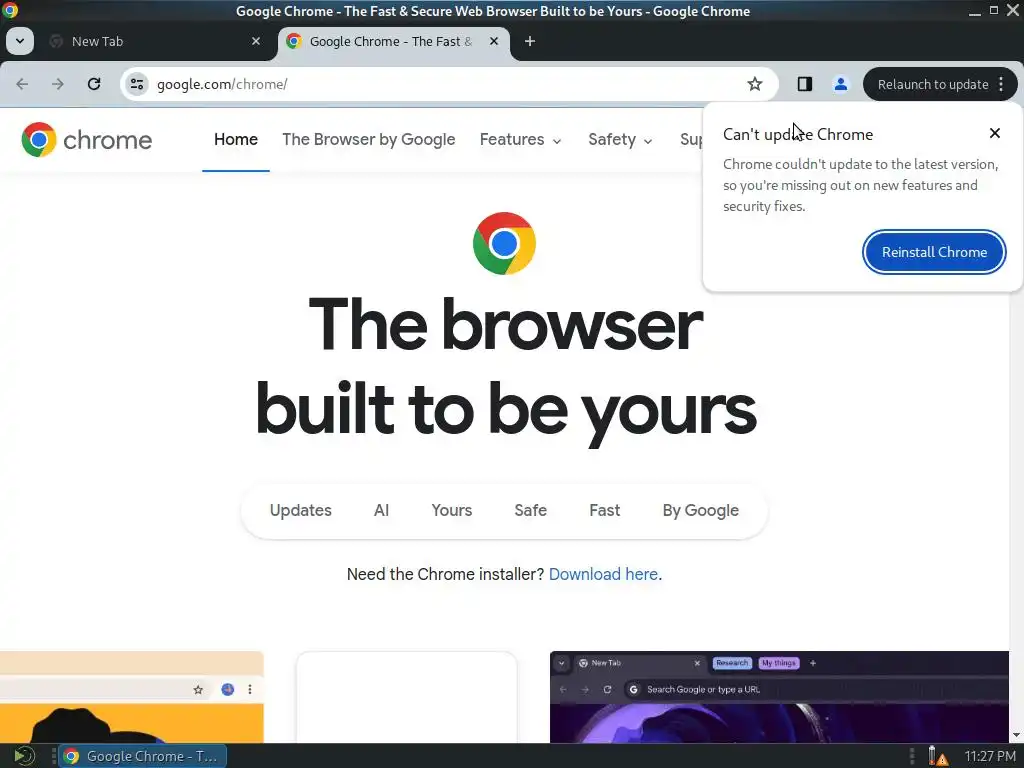The width and height of the screenshot is (1024, 768).
Task: Select the Updates pill tab
Action: point(300,511)
